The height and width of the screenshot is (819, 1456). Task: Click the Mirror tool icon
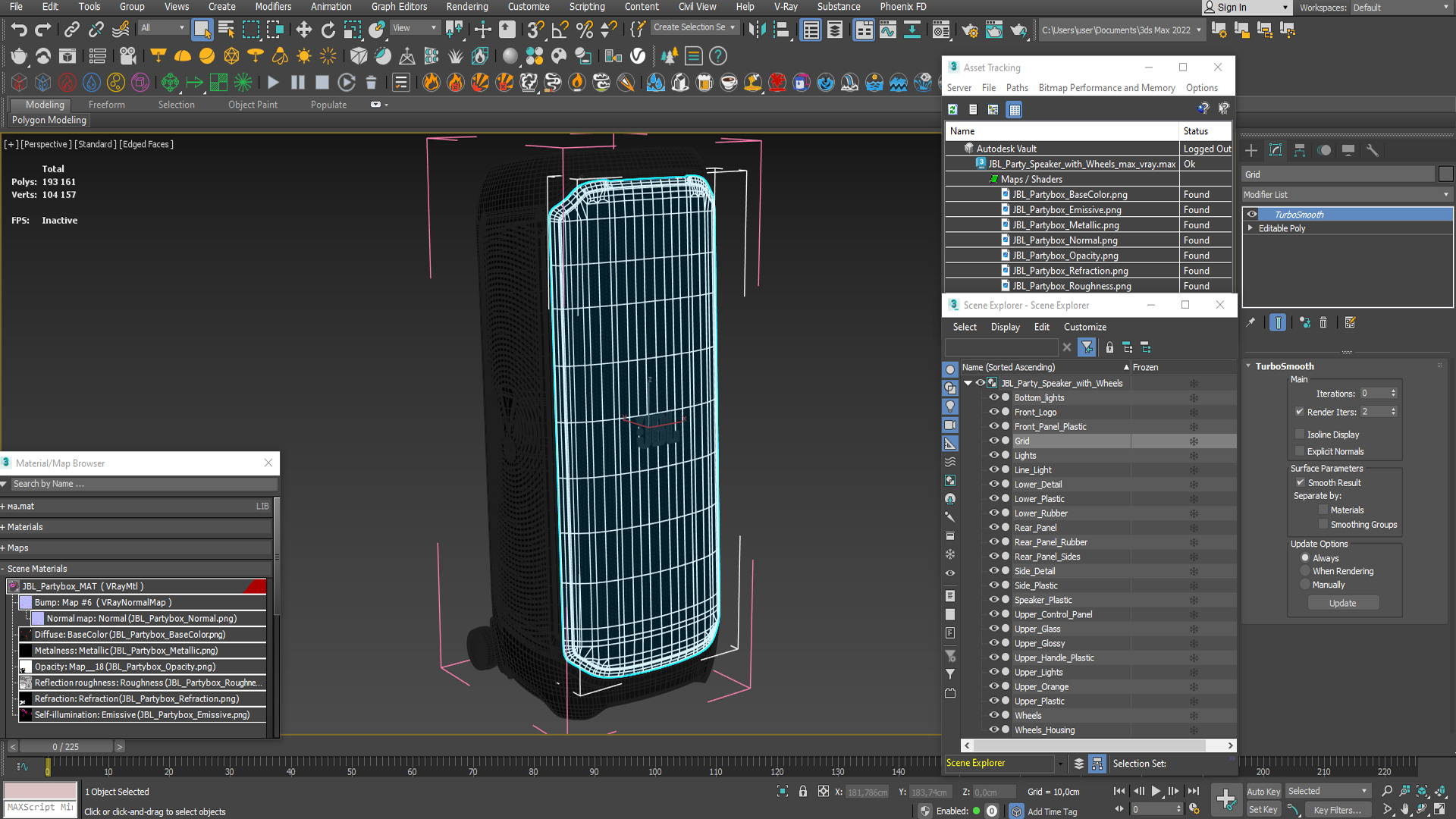pos(756,30)
